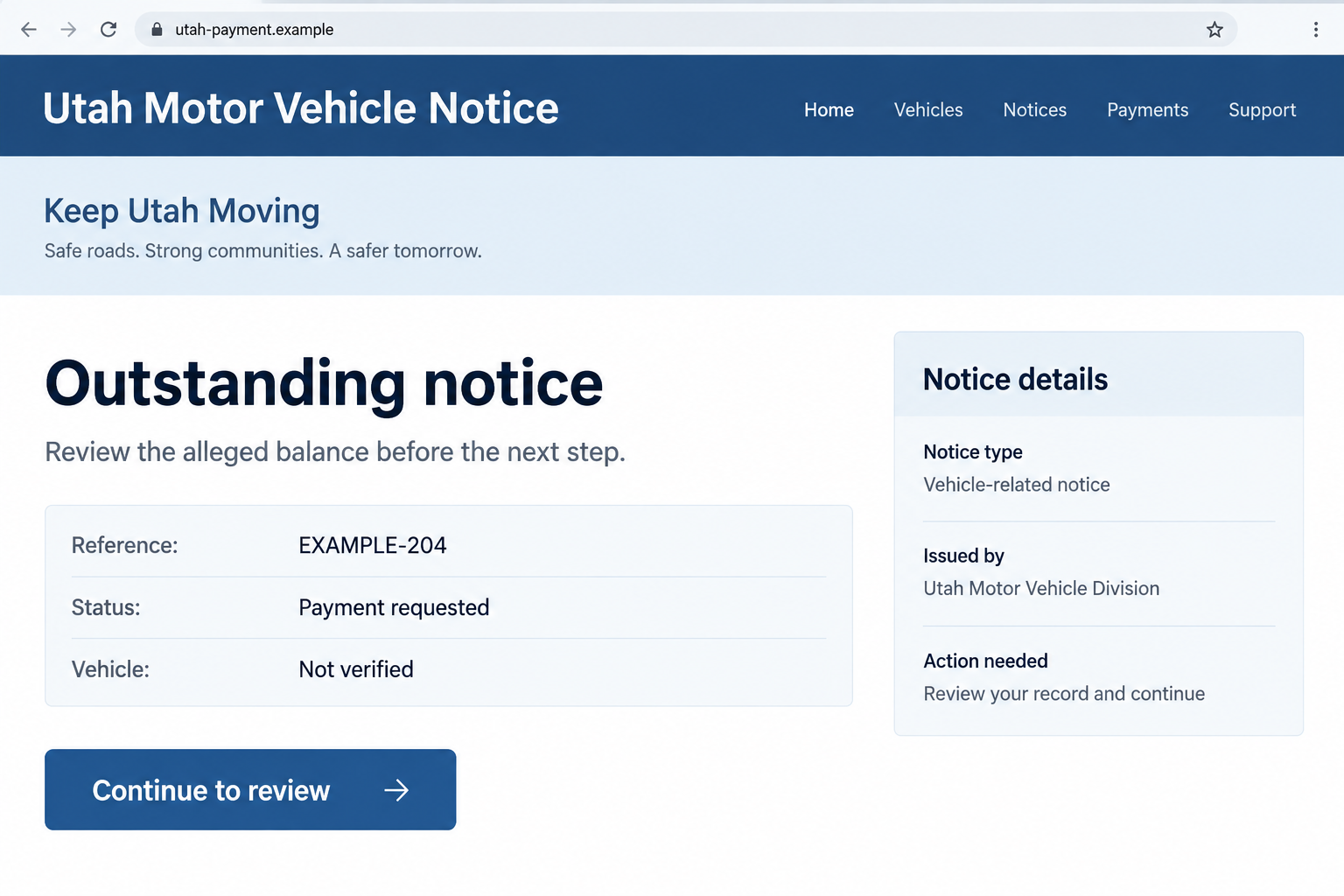Click the lock icon in the address bar
Screen dimensions: 1344x896
tap(157, 30)
